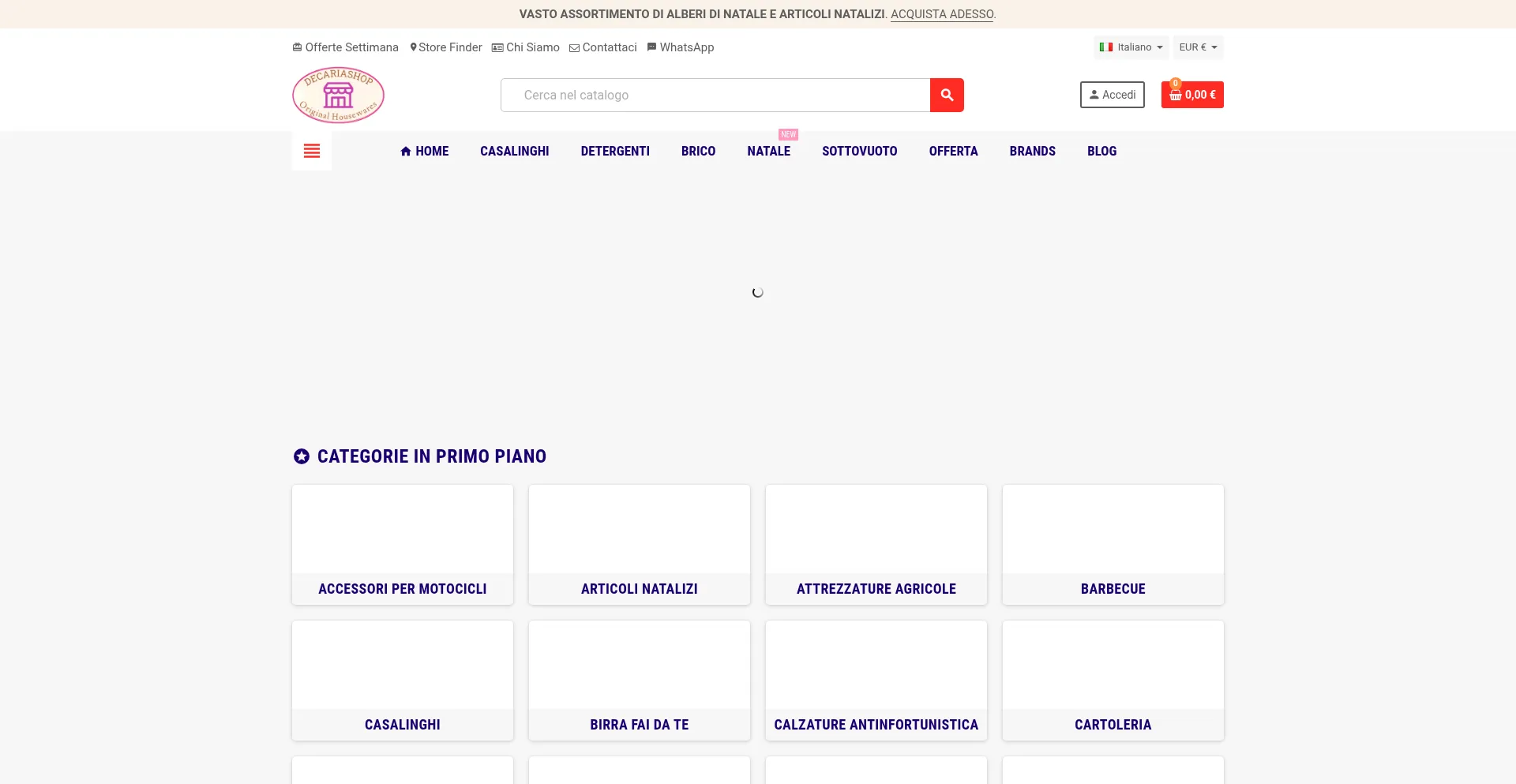
Task: Click the shopping basket icon in cart
Action: pos(1176,96)
